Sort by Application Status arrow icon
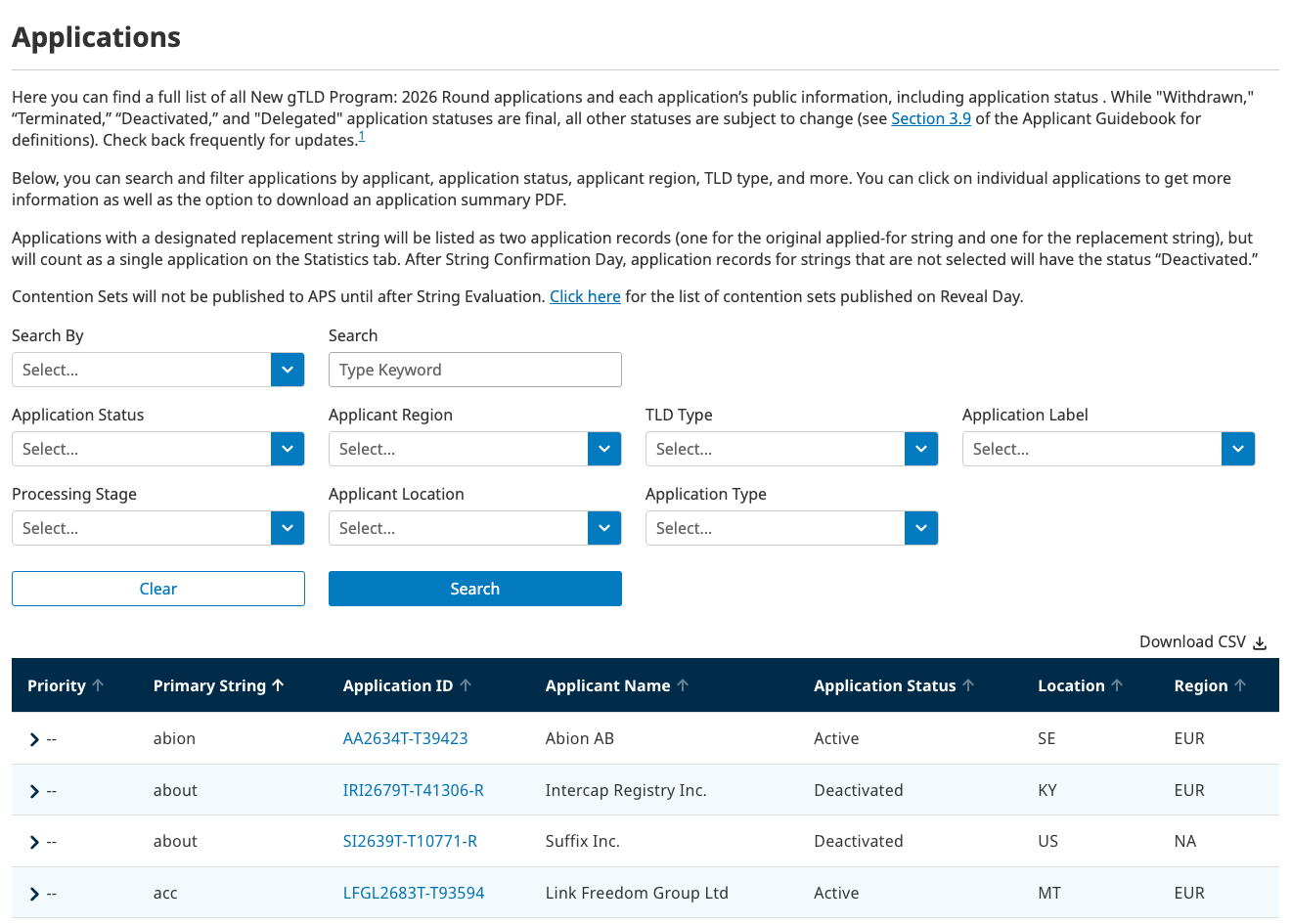Image resolution: width=1291 pixels, height=924 pixels. (968, 685)
